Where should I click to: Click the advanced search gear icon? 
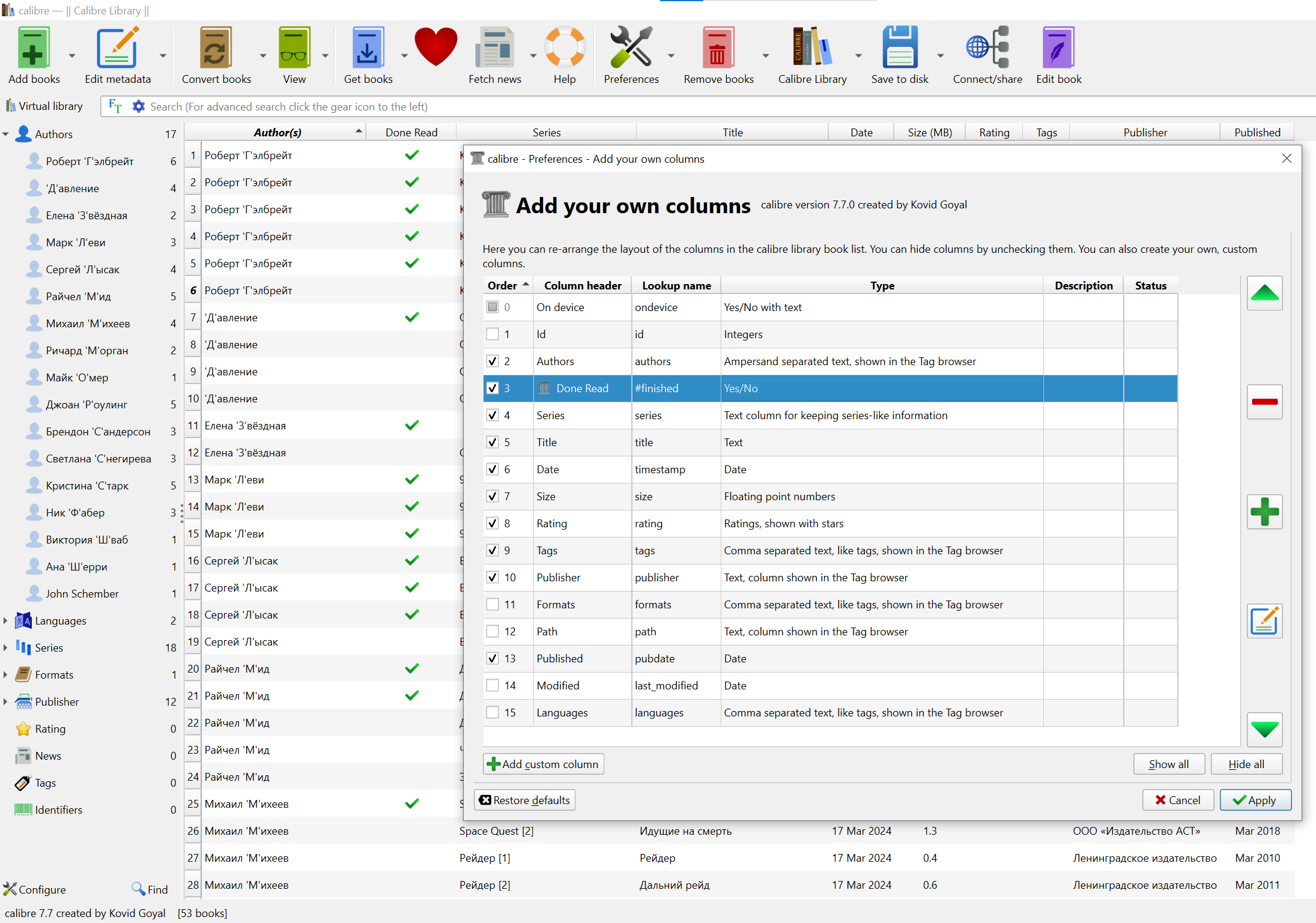pos(139,106)
